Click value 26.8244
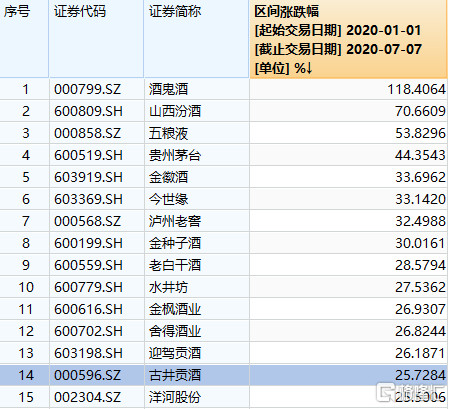This screenshot has height=409, width=451. [x=420, y=331]
